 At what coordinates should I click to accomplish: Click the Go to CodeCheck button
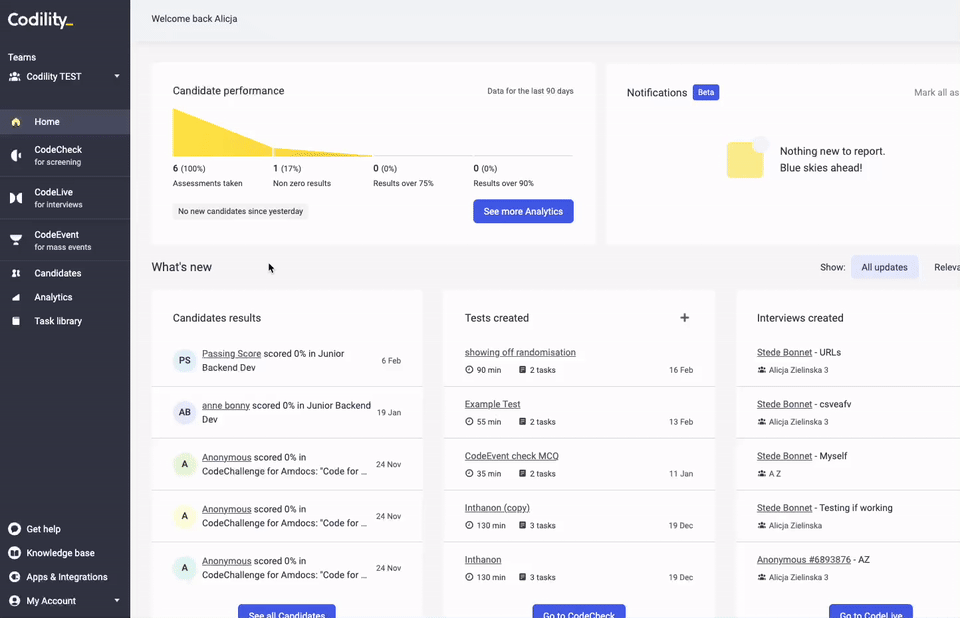(x=579, y=611)
